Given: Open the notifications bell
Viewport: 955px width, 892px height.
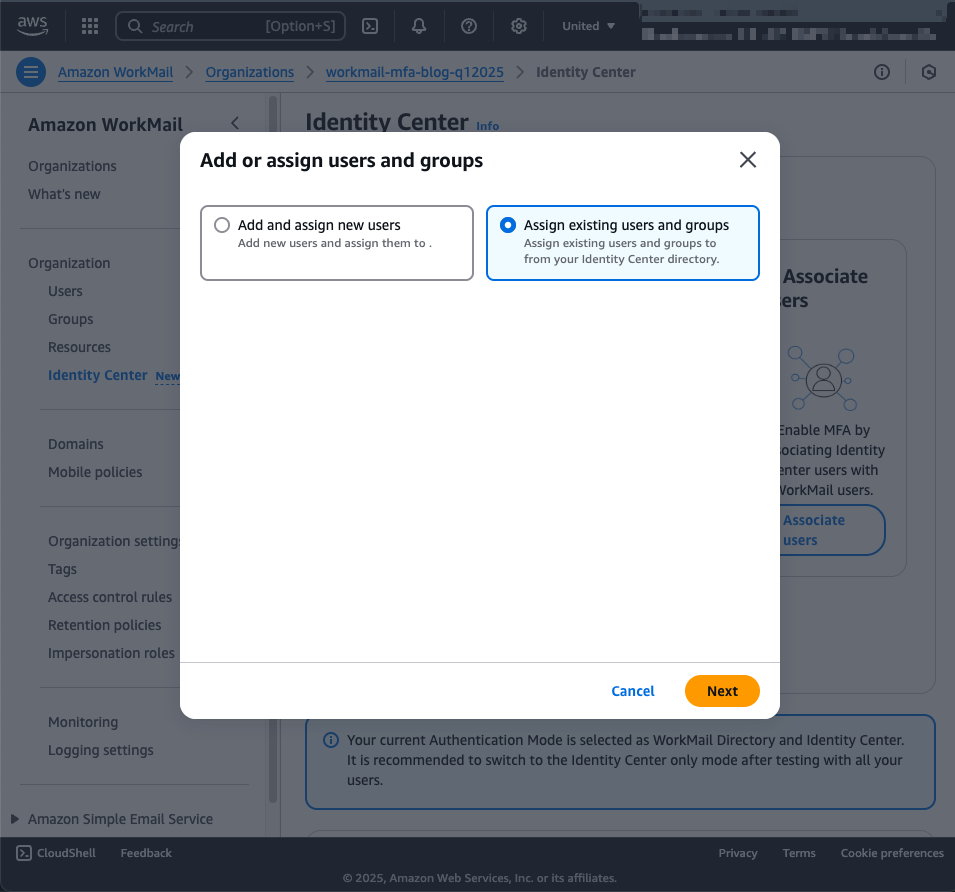Looking at the screenshot, I should coord(419,25).
